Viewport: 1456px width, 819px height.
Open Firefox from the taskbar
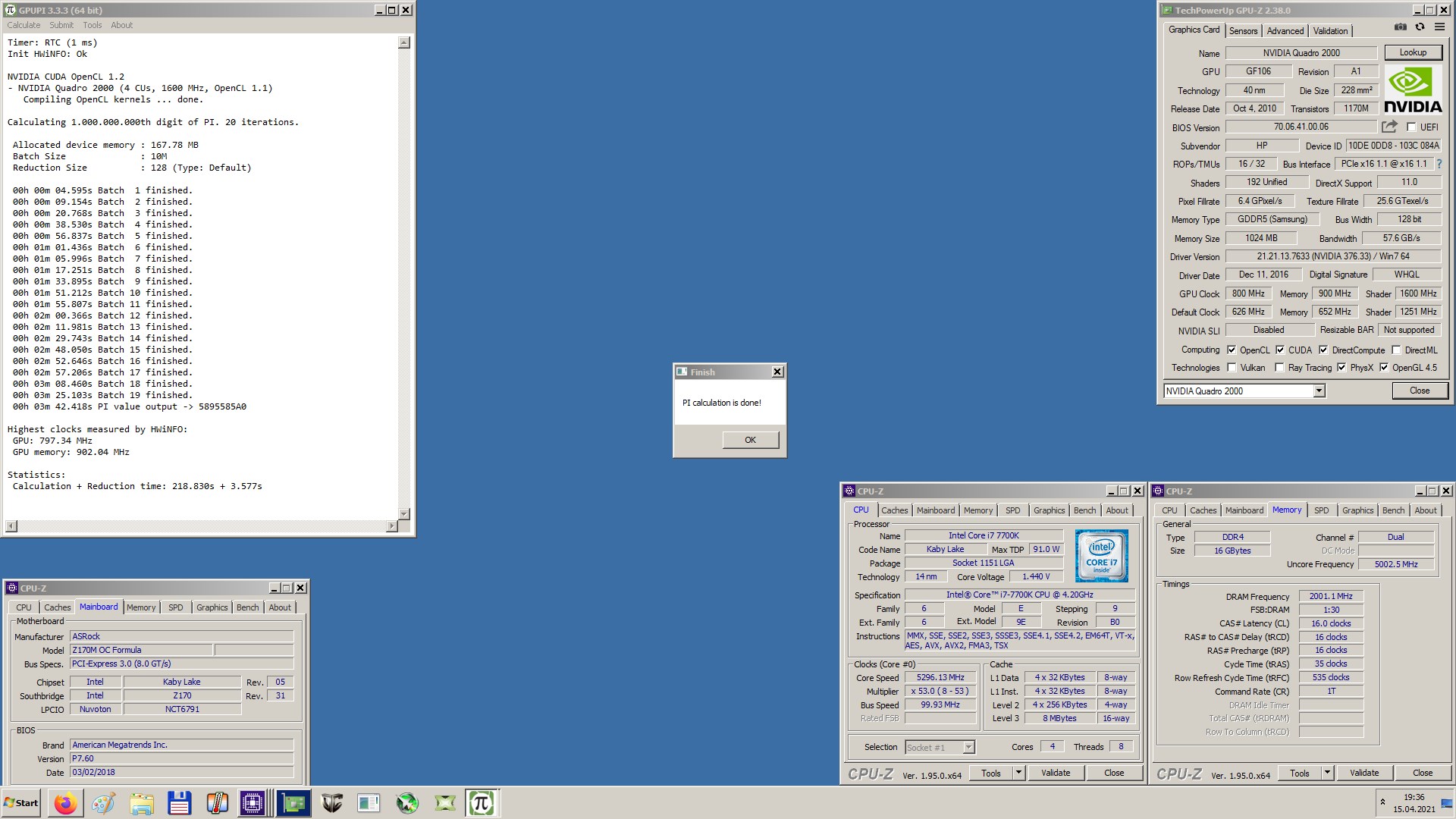pos(66,803)
